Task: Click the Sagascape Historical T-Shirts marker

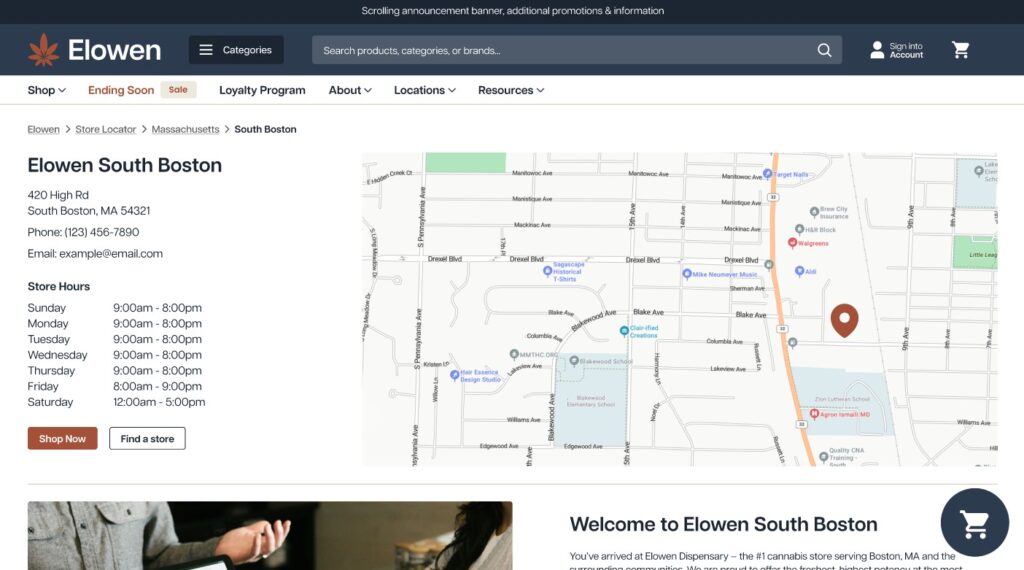Action: (x=547, y=271)
